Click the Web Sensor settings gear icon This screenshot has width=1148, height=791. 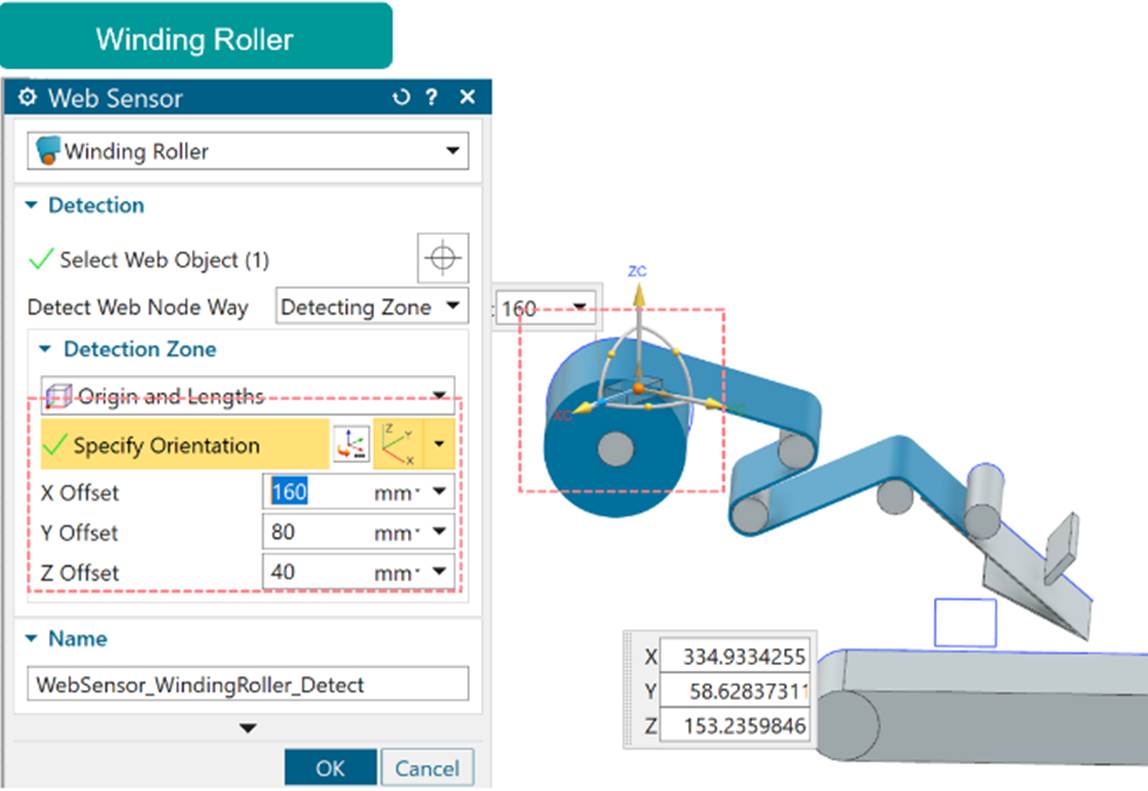coord(28,98)
